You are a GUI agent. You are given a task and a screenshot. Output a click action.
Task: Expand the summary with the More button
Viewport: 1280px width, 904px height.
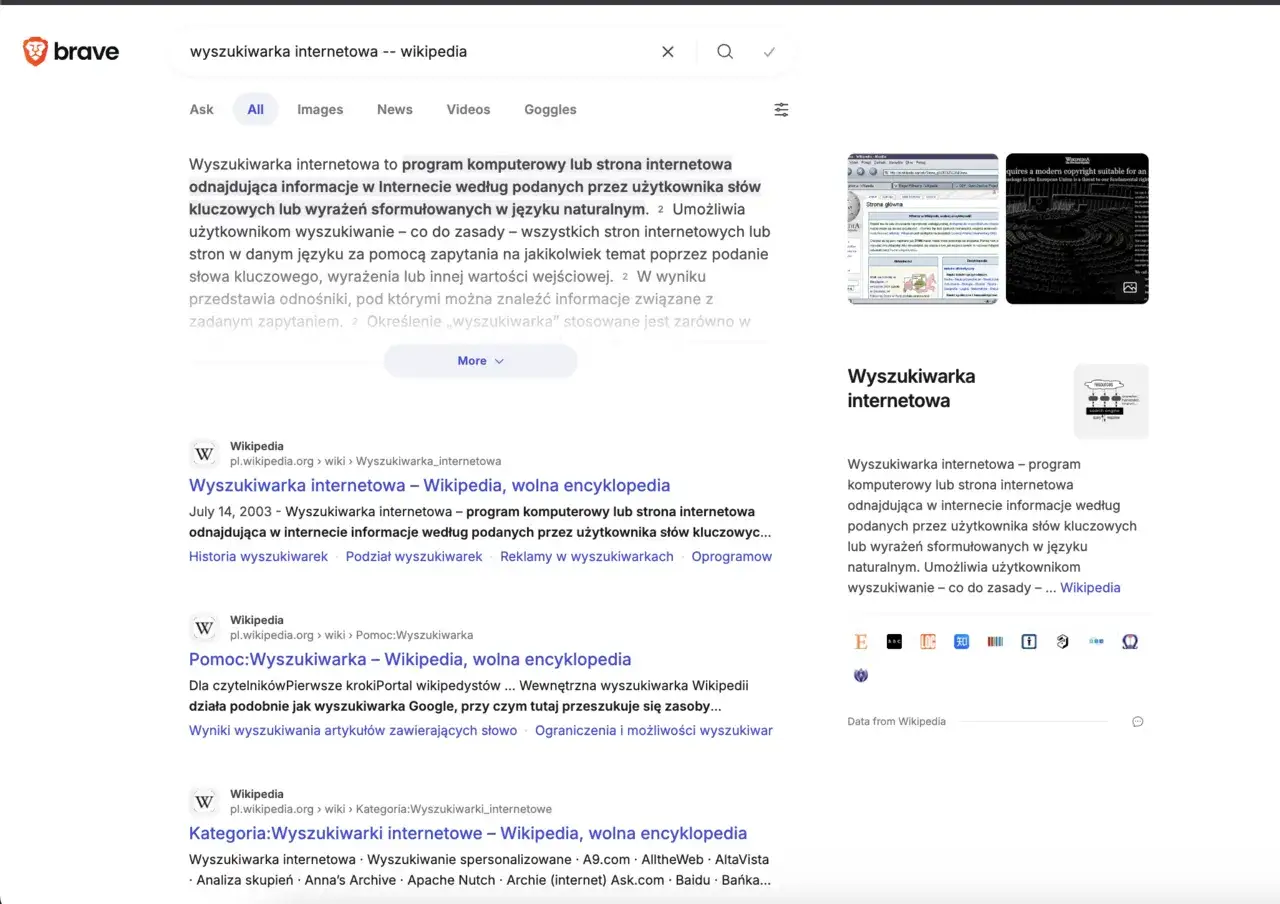pos(481,361)
